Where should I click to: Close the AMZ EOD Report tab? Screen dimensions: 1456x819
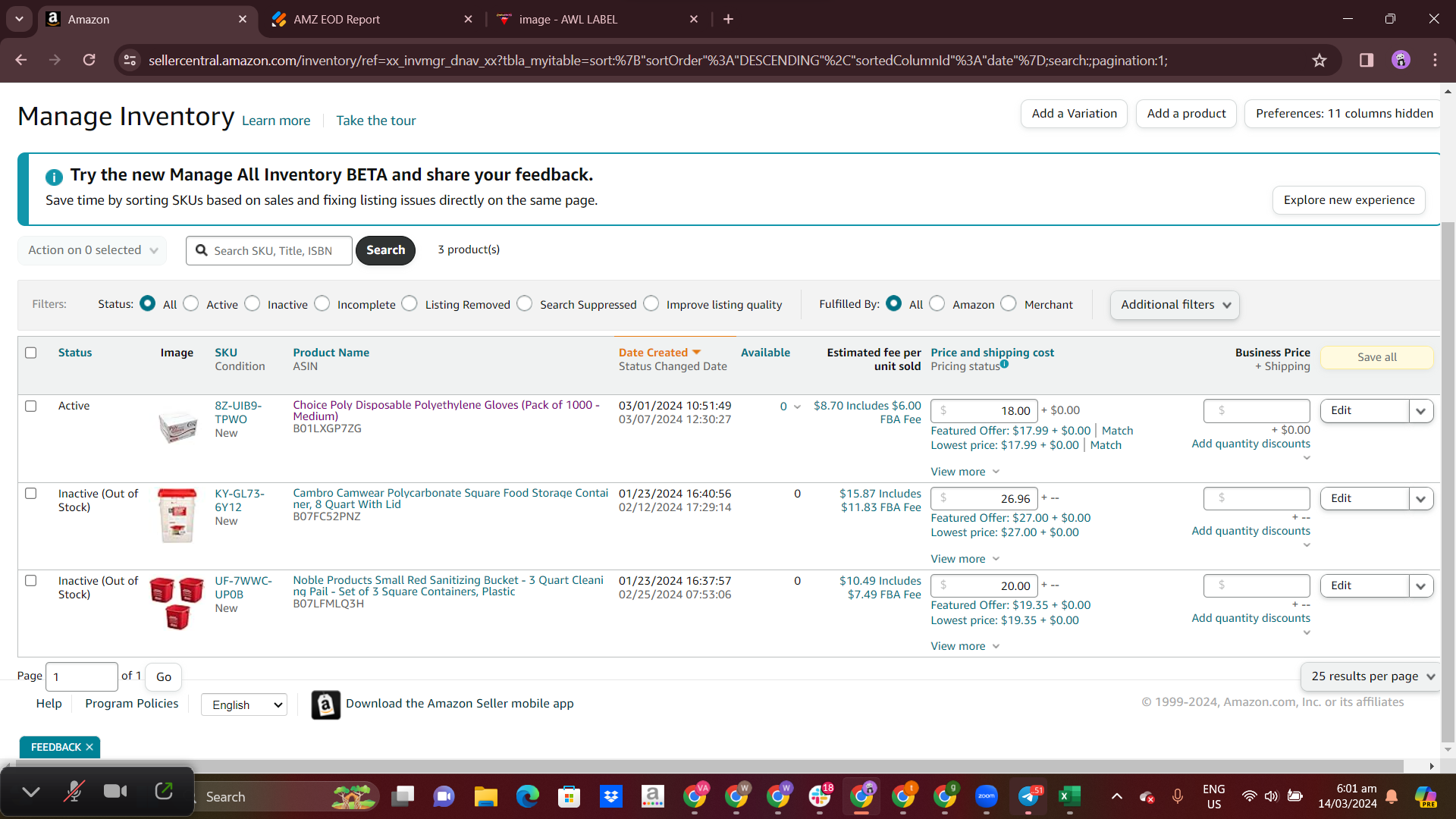(468, 19)
